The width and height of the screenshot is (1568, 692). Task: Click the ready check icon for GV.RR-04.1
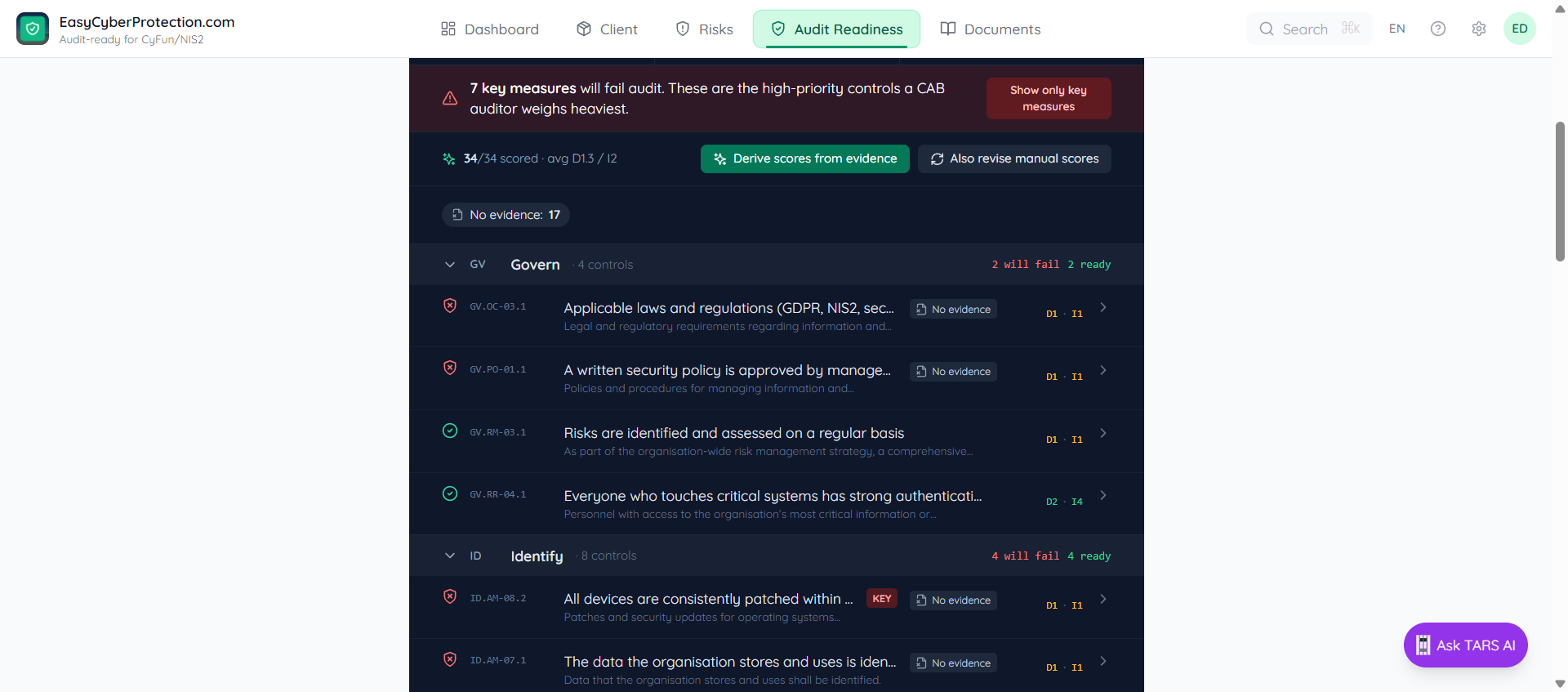pos(450,493)
